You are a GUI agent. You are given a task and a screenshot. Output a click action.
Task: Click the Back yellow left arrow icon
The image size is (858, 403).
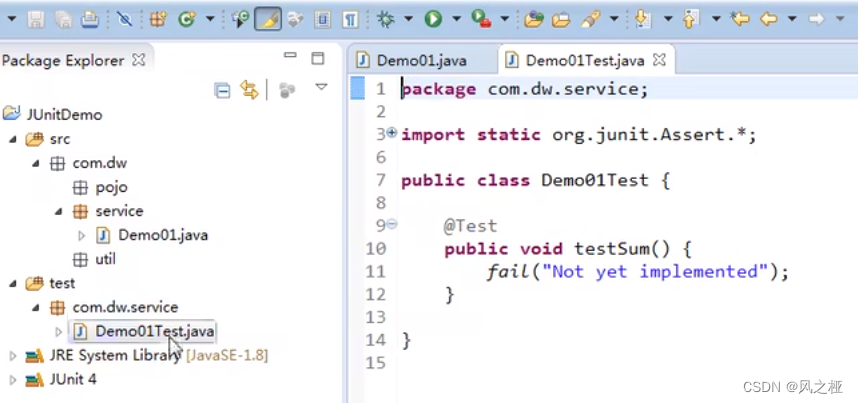769,20
